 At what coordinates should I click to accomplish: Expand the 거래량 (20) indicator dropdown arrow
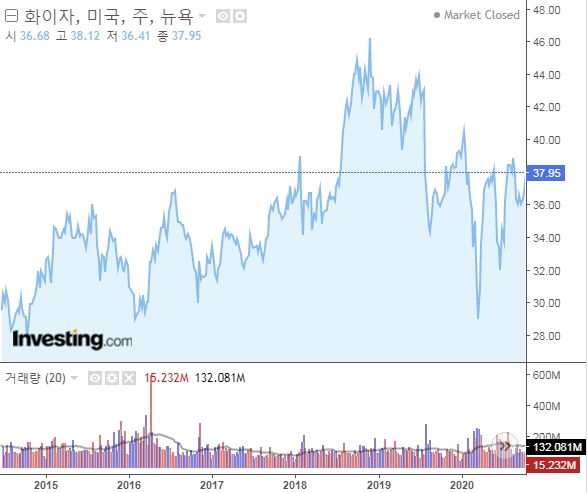click(74, 378)
